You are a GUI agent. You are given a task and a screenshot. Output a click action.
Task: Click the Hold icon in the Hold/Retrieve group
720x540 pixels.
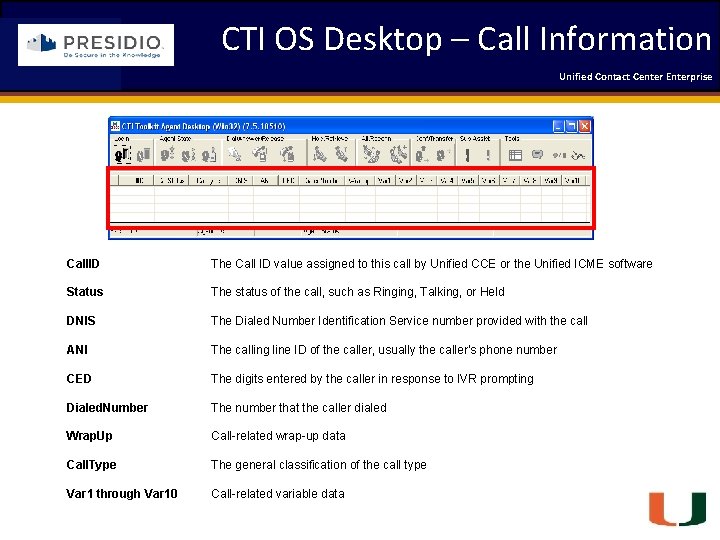(320, 154)
